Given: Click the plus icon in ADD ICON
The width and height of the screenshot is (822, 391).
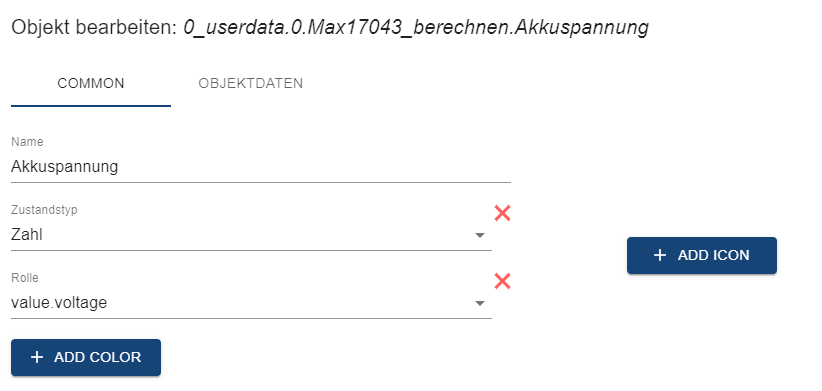Looking at the screenshot, I should (x=660, y=255).
